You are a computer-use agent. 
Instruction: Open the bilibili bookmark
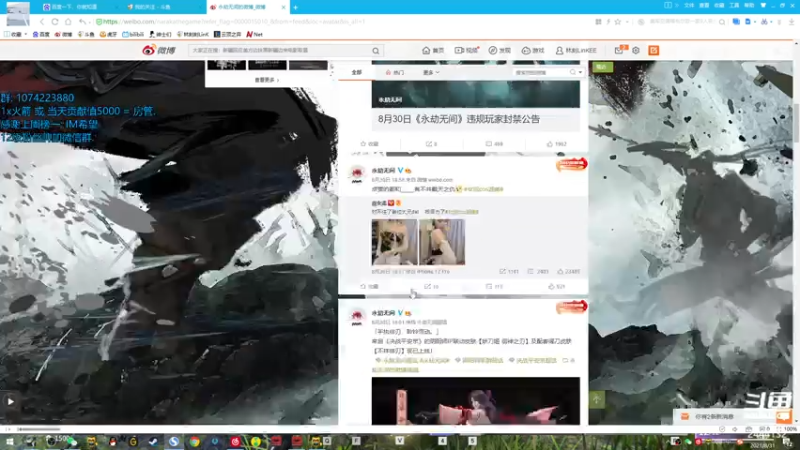(x=133, y=34)
